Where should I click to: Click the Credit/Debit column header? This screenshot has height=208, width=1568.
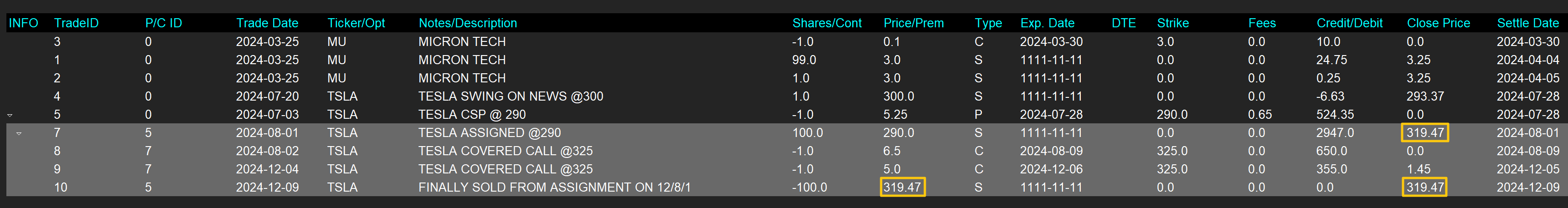click(x=1349, y=23)
